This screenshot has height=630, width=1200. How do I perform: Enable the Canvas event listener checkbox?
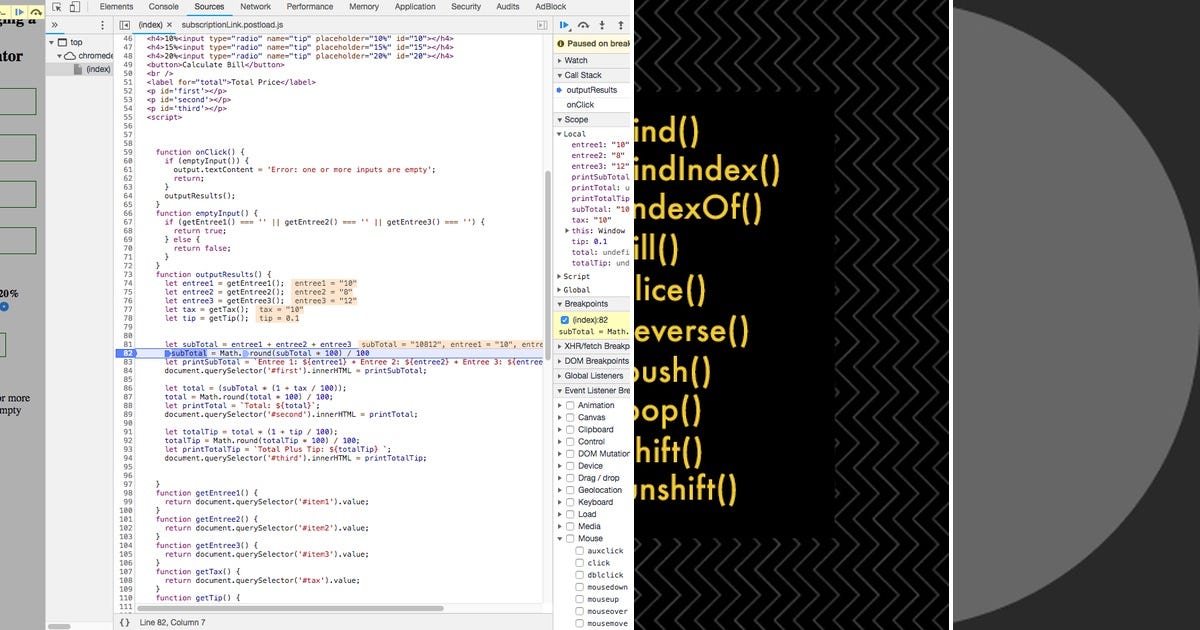[x=570, y=417]
